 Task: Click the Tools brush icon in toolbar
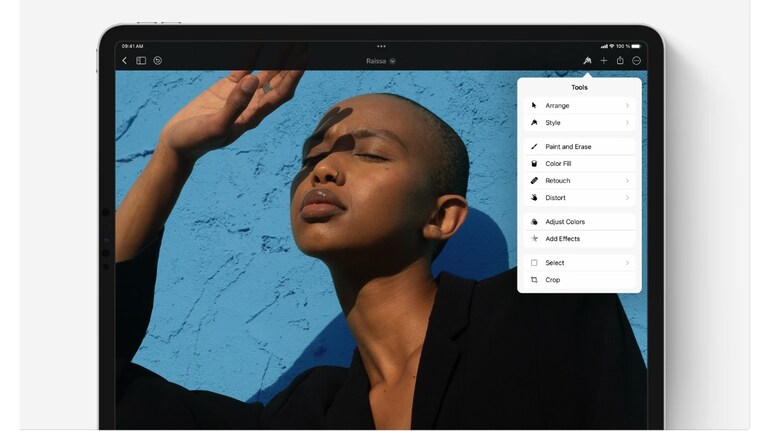click(587, 61)
